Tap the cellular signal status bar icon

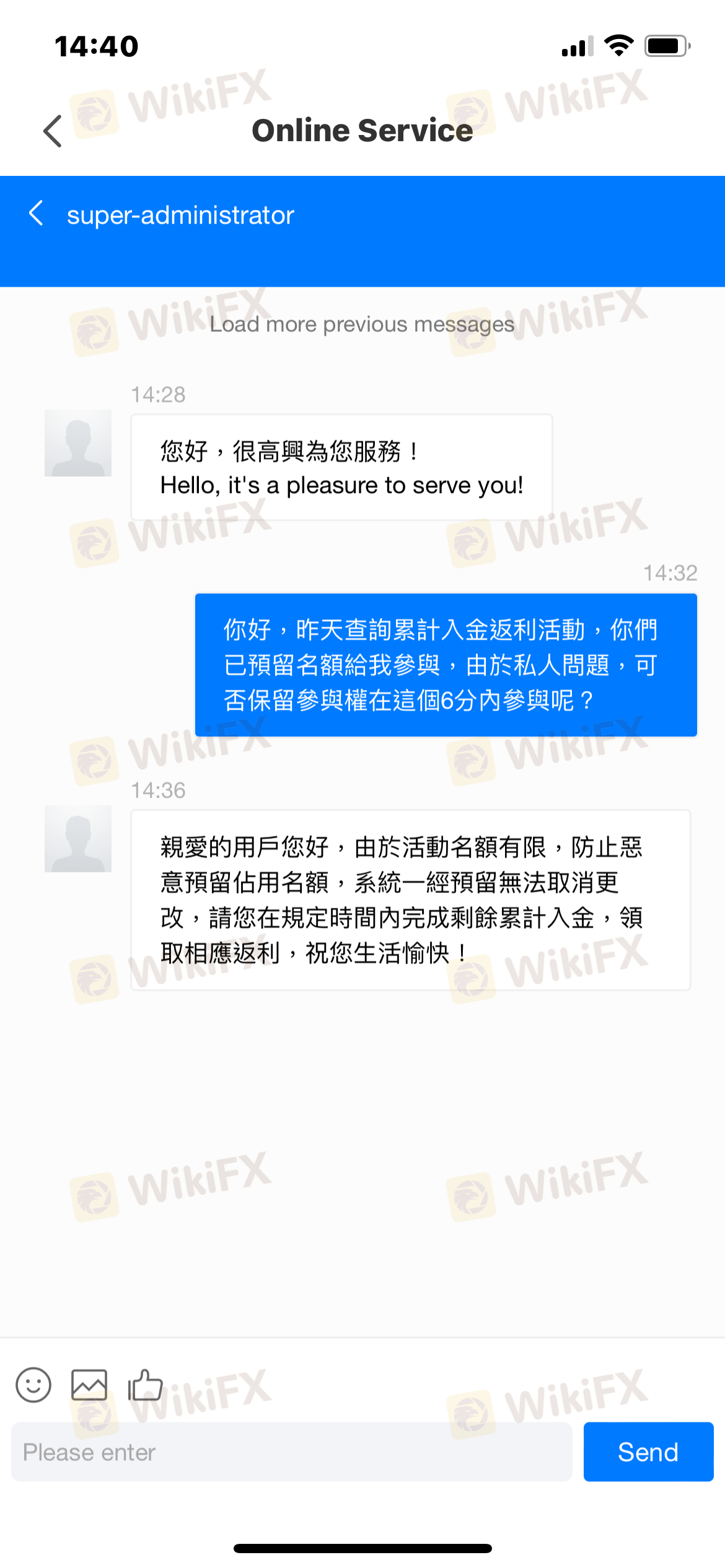[578, 46]
